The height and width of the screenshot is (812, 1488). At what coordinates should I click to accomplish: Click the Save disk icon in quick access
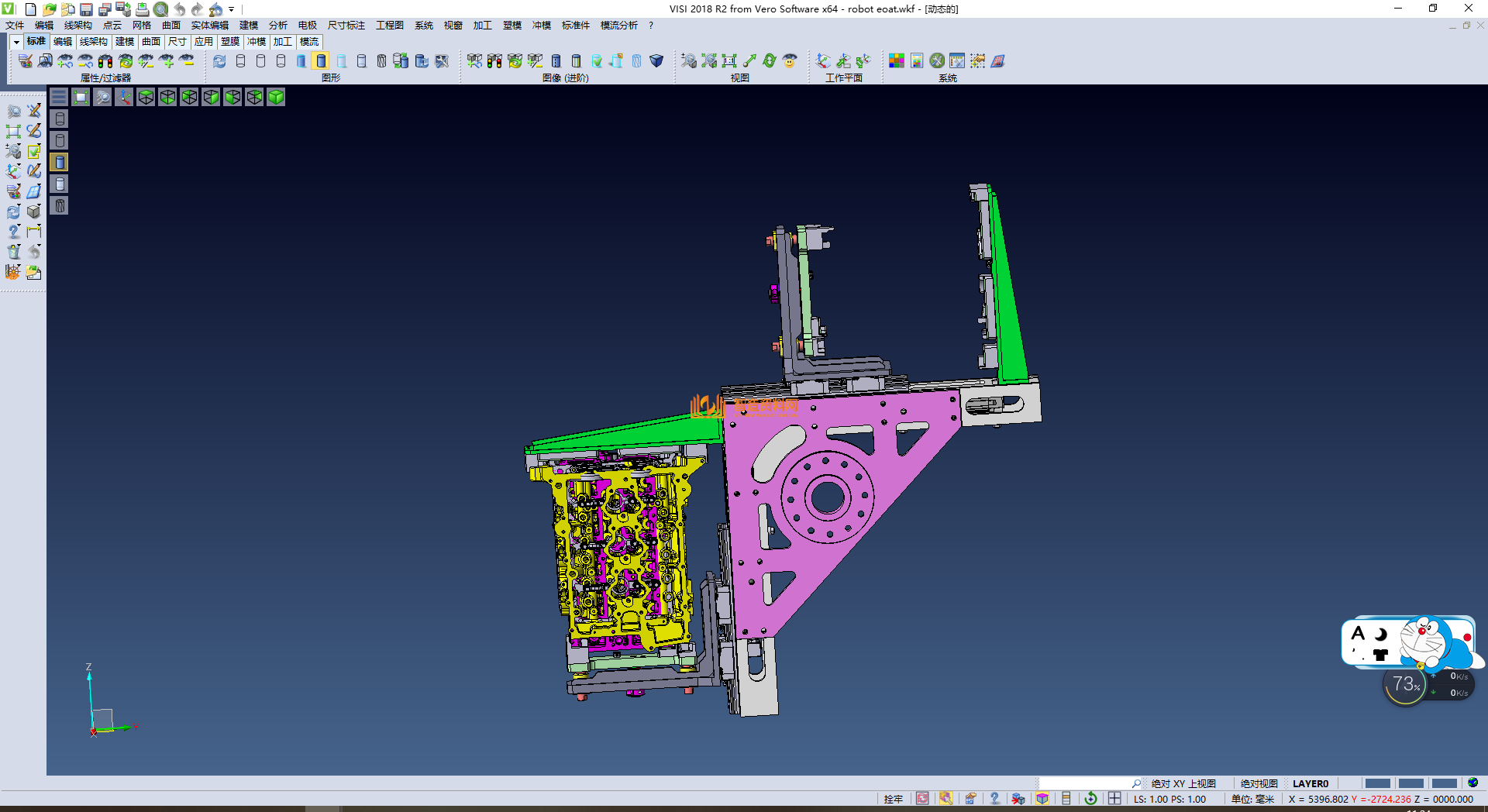(x=86, y=9)
